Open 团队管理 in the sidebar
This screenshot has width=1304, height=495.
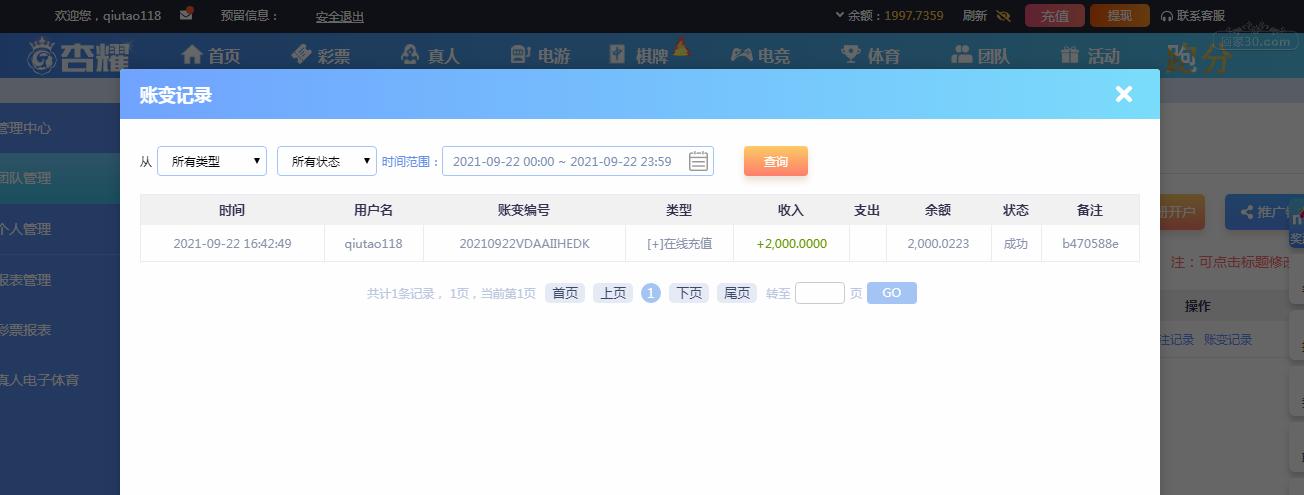pos(60,178)
